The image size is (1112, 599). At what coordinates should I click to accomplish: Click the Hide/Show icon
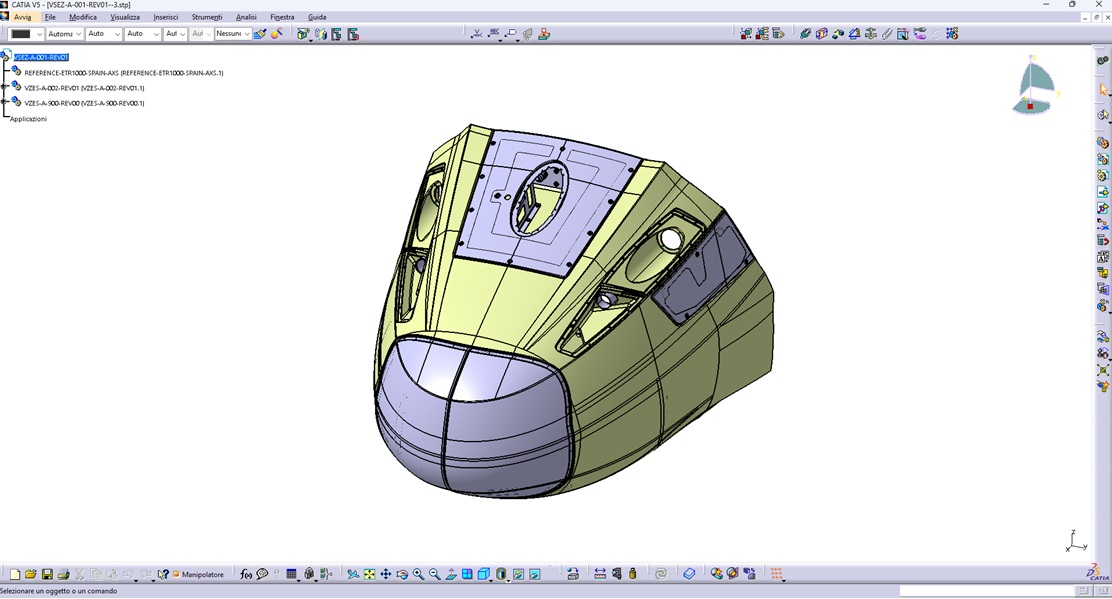coord(518,574)
